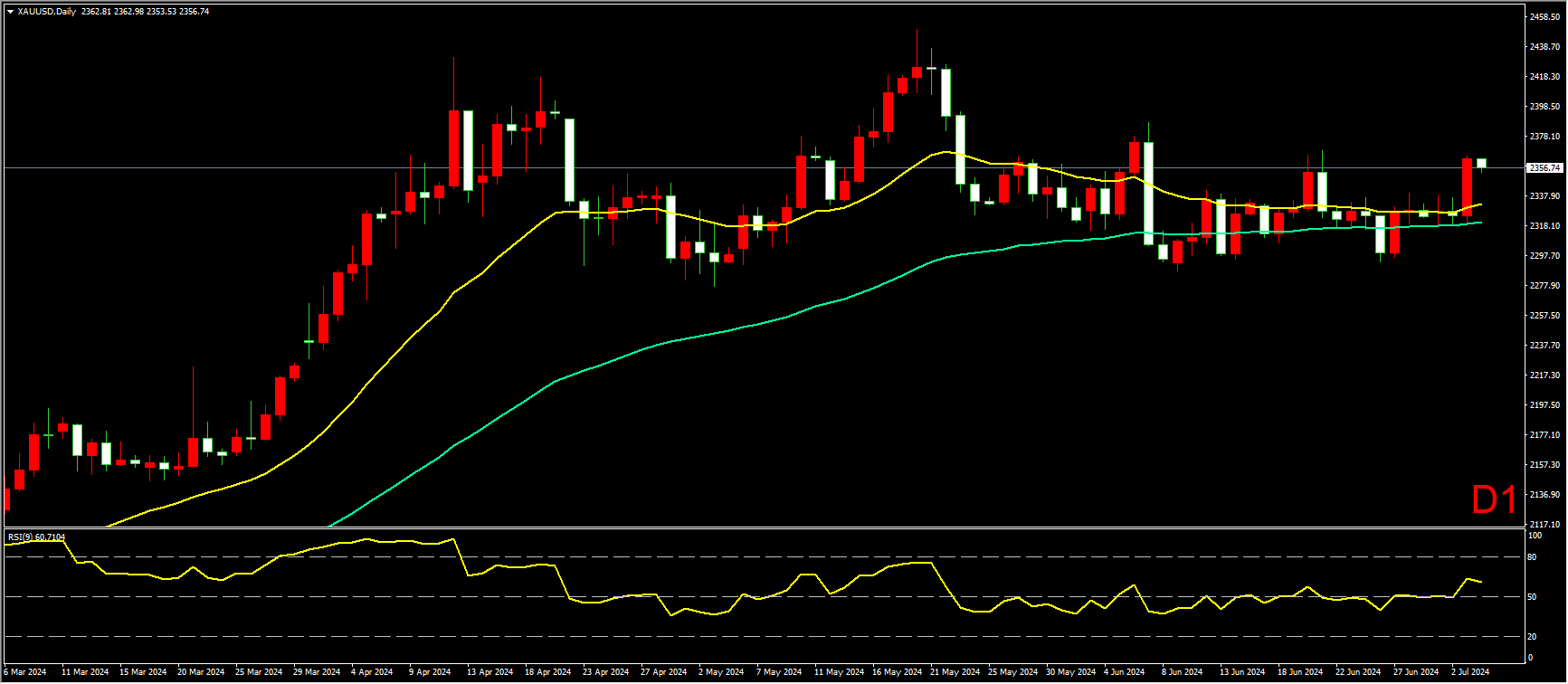Click the 2217.30 price axis label
Image resolution: width=1568 pixels, height=684 pixels.
(1544, 375)
